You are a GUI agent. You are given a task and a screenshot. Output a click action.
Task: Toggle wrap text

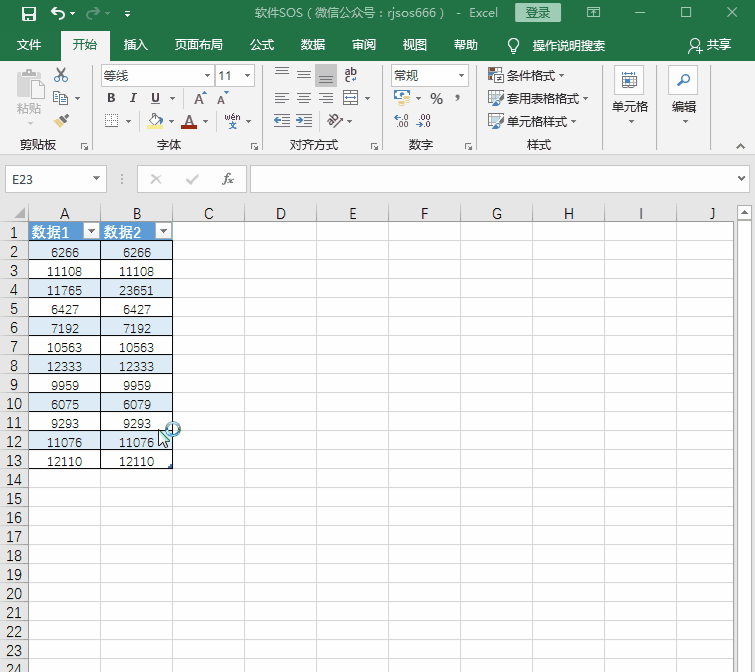coord(351,75)
